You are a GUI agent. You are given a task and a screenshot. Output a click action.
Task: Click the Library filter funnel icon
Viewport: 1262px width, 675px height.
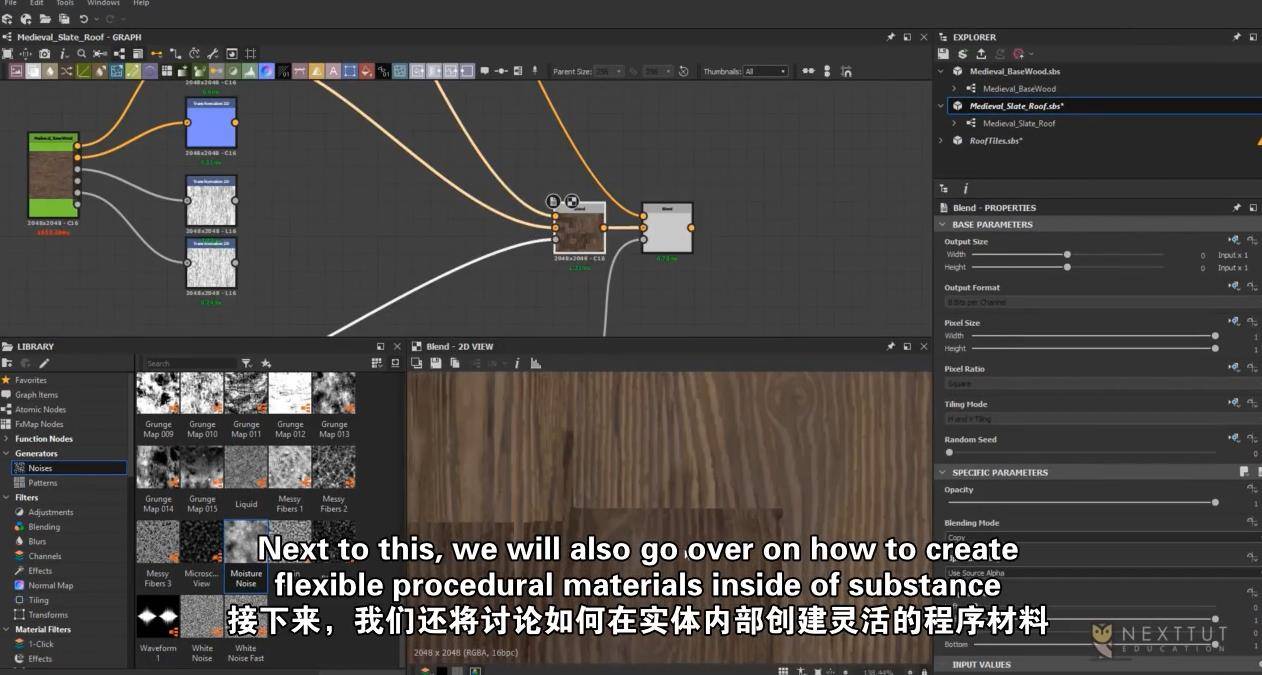(247, 363)
